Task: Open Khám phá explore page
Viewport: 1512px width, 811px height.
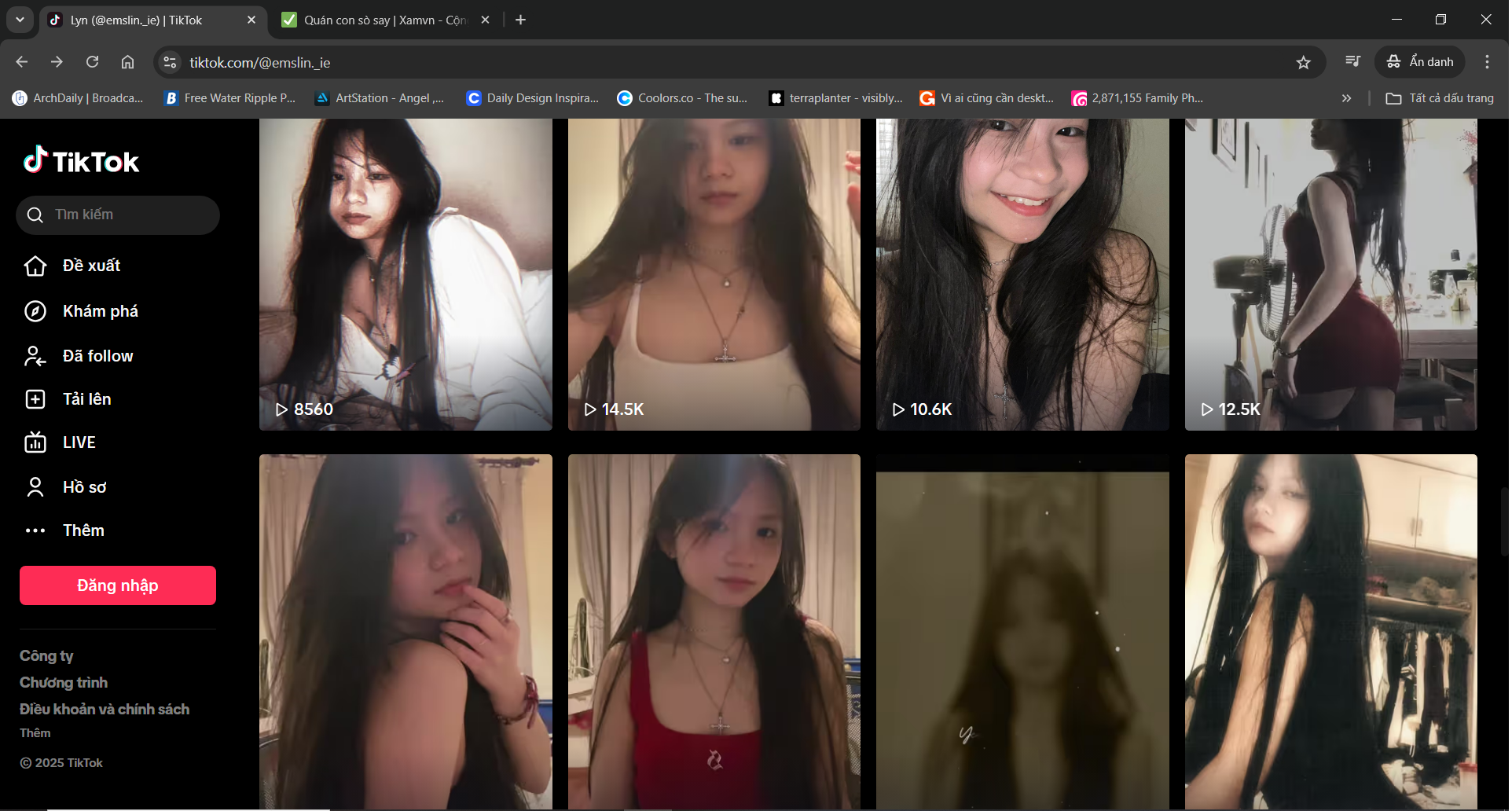Action: coord(100,311)
